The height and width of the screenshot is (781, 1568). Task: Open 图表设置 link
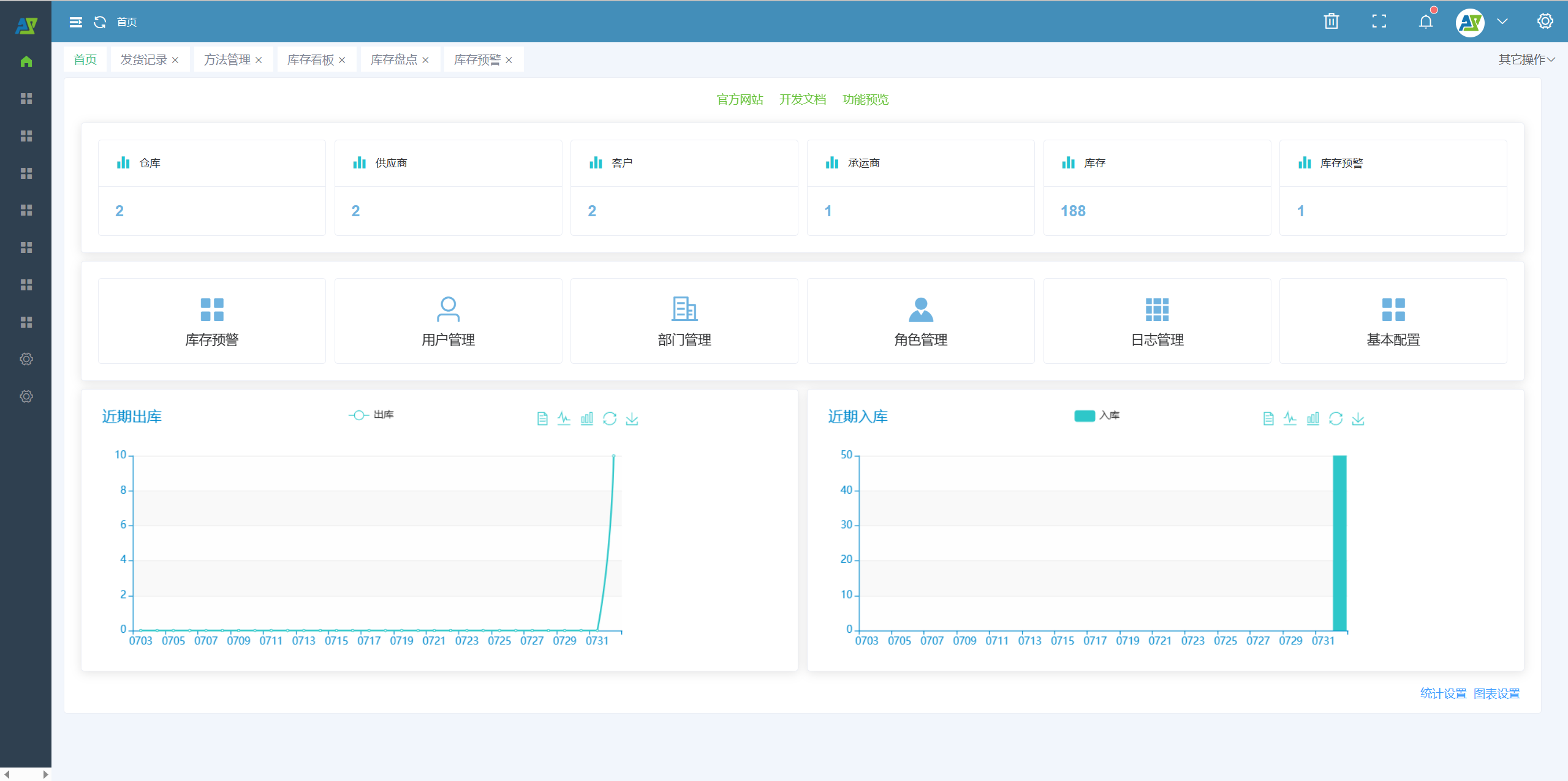(1496, 693)
